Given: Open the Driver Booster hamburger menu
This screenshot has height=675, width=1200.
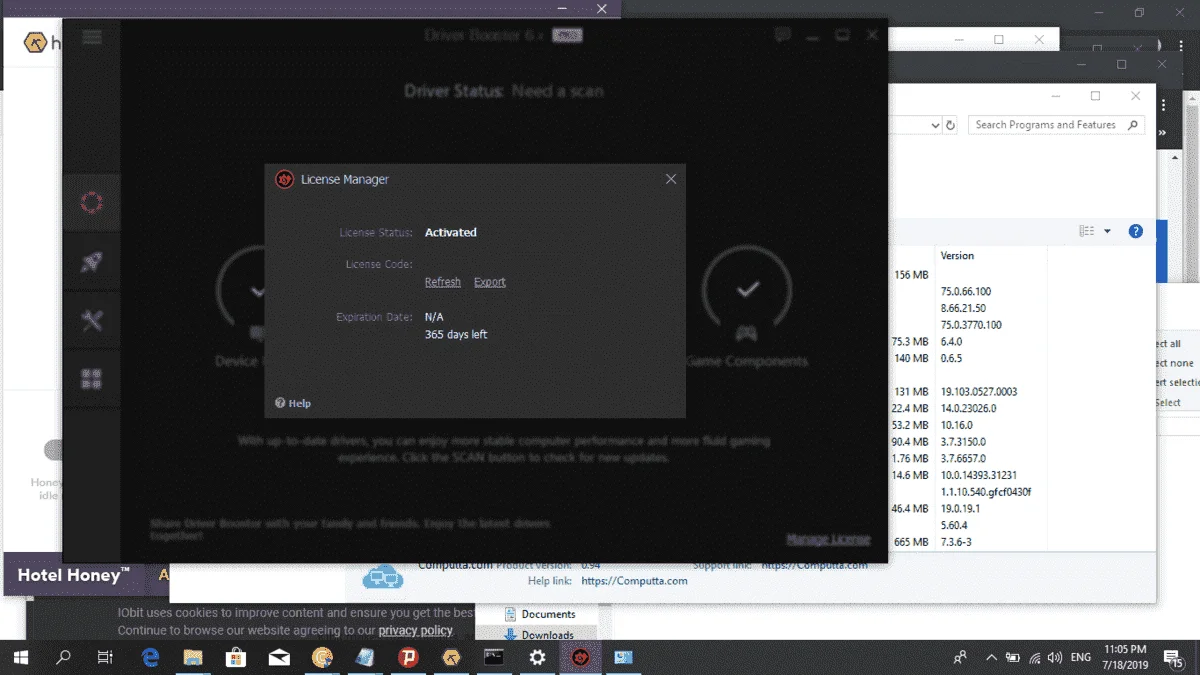Looking at the screenshot, I should click(x=92, y=37).
